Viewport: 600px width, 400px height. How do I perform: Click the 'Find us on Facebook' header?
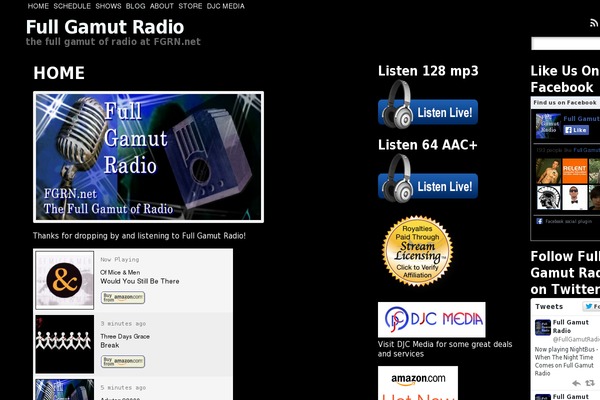[x=565, y=103]
